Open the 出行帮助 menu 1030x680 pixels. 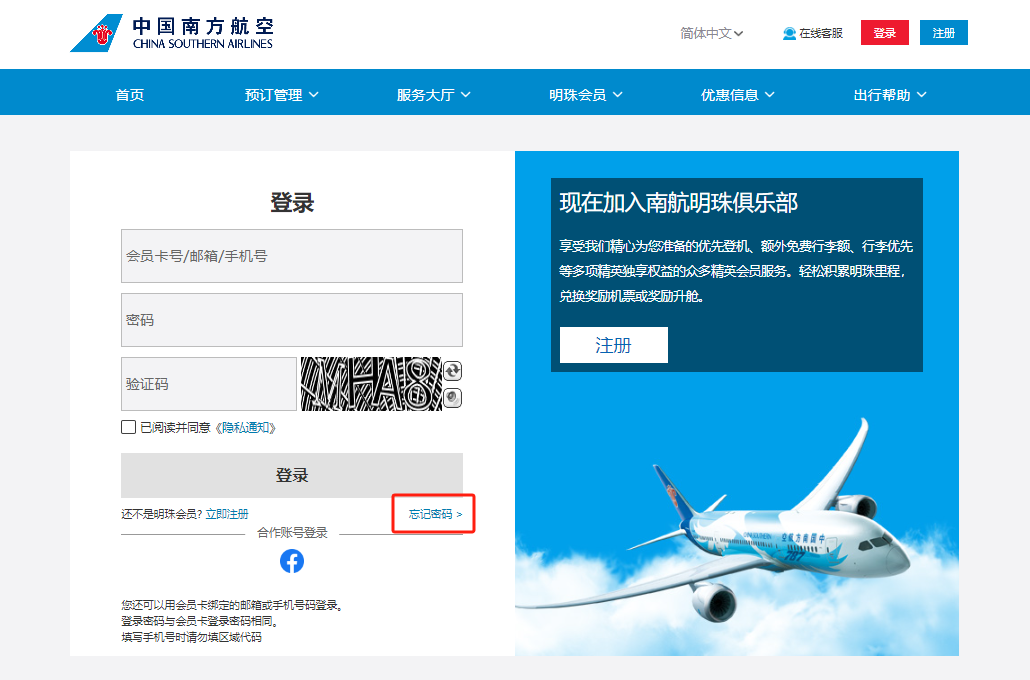(x=889, y=95)
